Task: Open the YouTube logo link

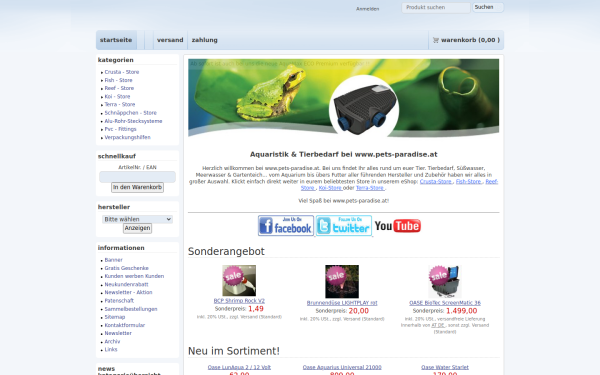Action: tap(398, 226)
